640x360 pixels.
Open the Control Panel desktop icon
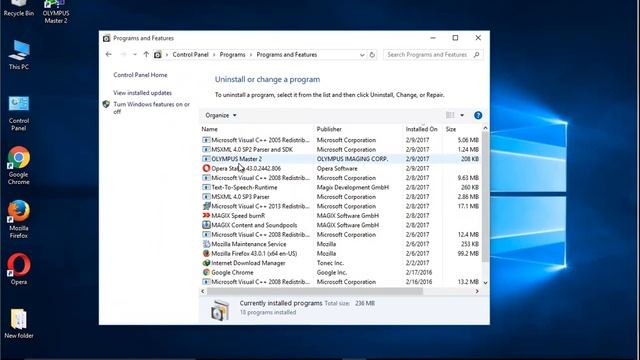pyautogui.click(x=19, y=113)
